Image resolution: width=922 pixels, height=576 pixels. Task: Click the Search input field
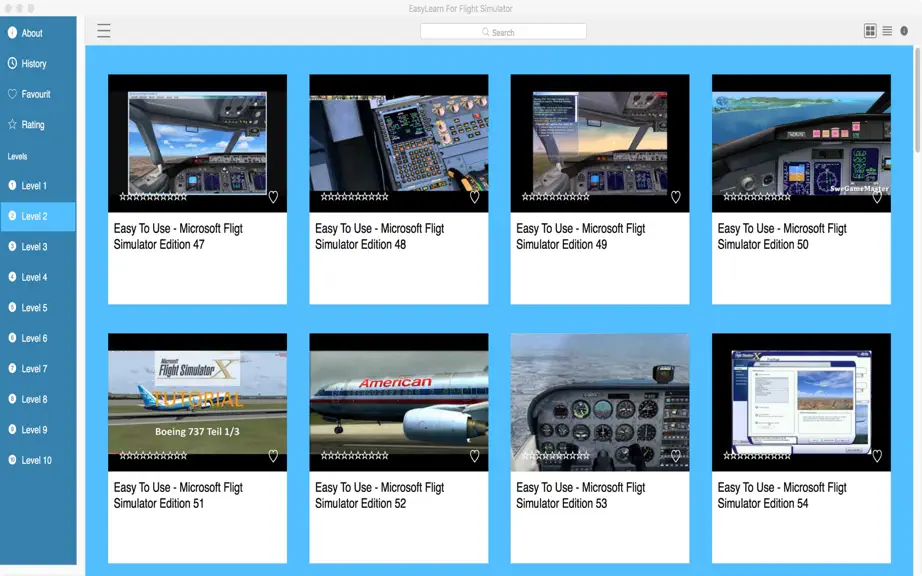[x=503, y=32]
